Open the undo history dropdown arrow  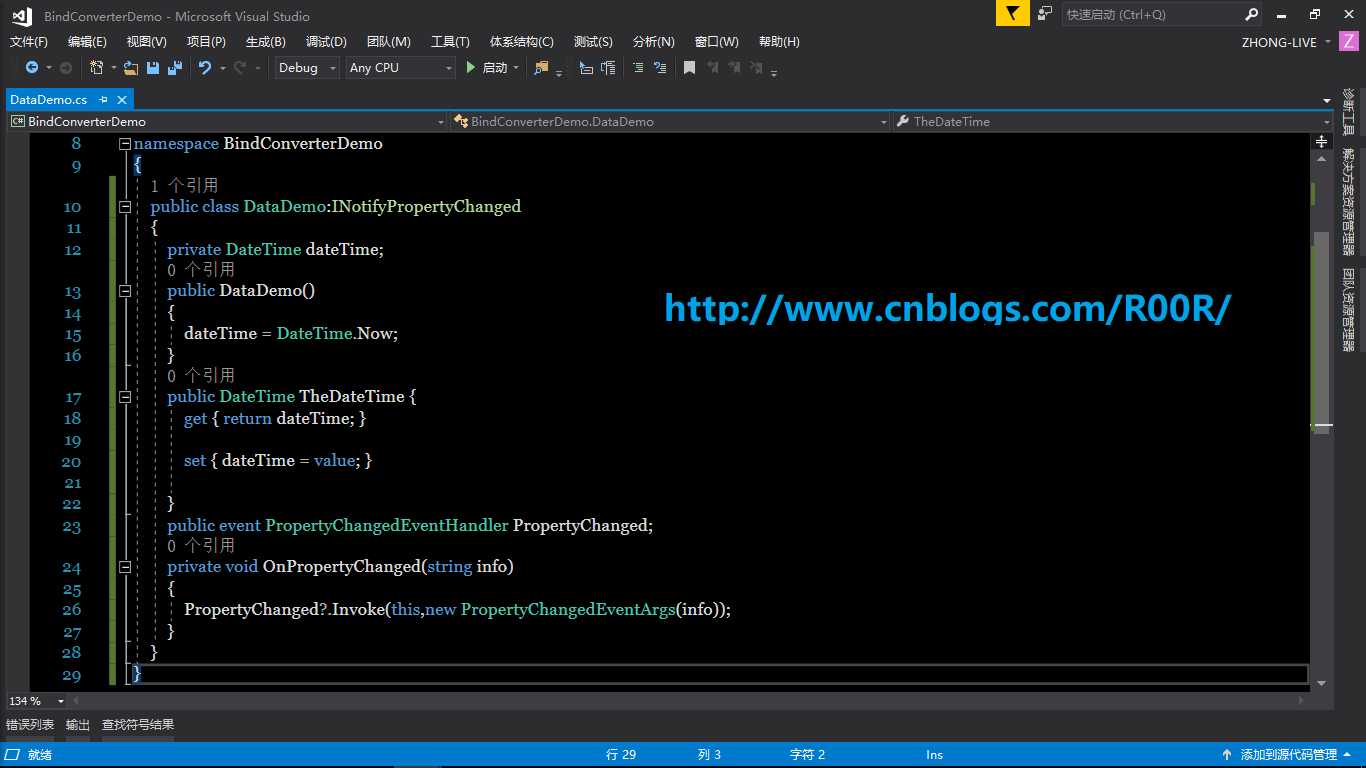click(222, 68)
